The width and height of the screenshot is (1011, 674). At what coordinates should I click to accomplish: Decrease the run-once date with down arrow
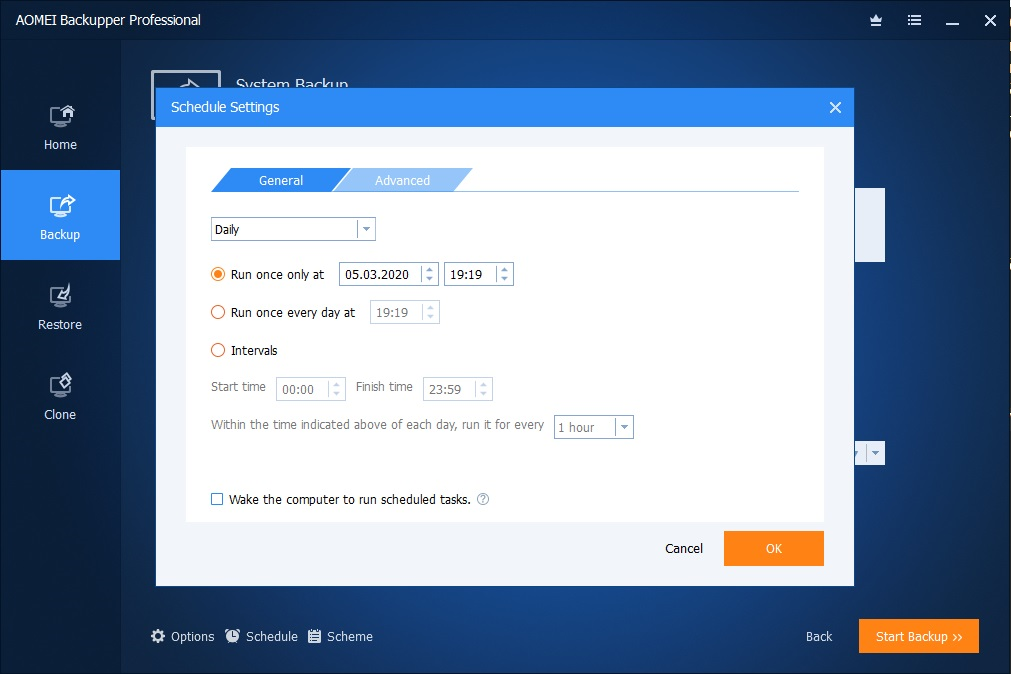[x=429, y=279]
